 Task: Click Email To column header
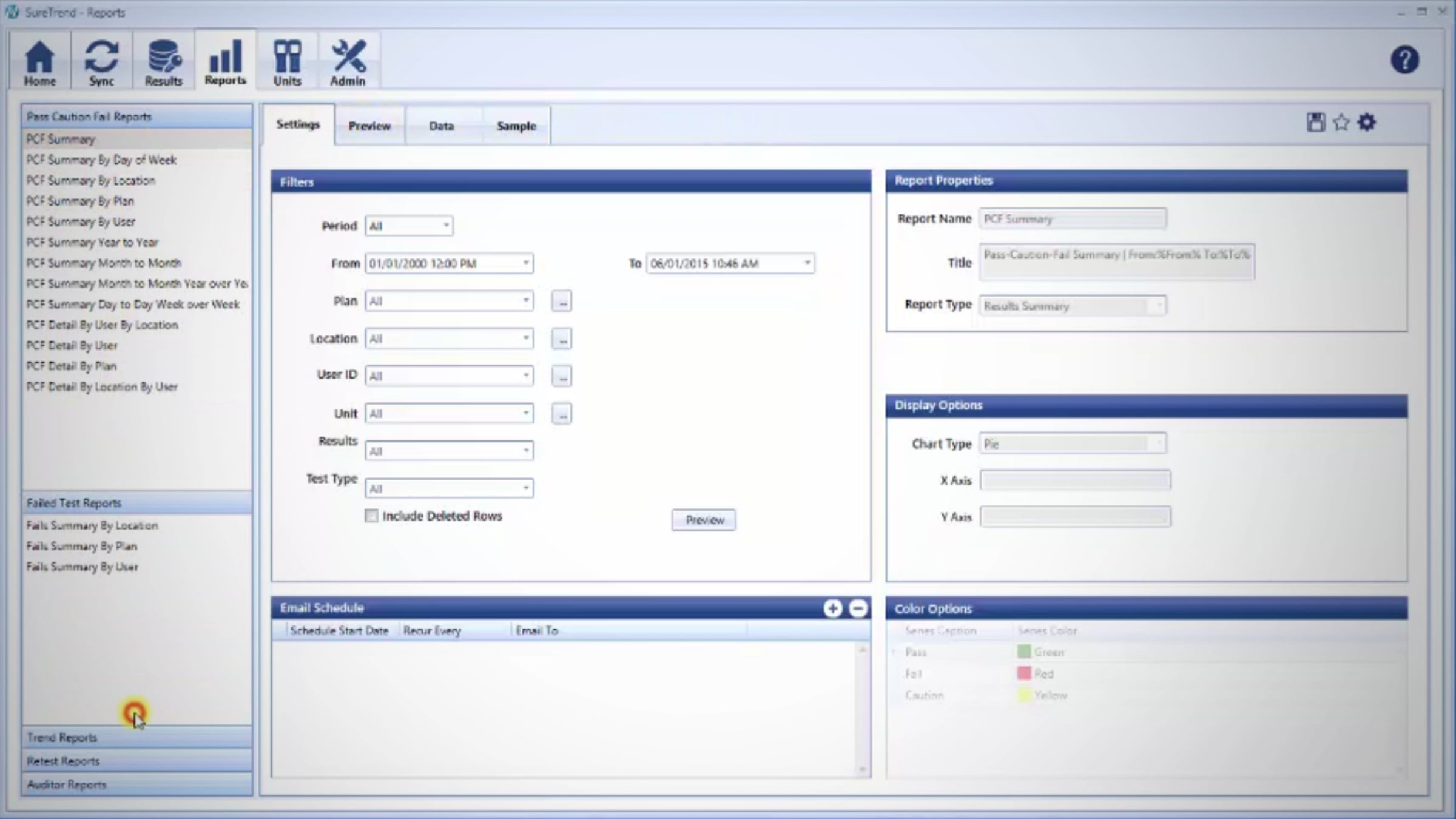(x=629, y=631)
